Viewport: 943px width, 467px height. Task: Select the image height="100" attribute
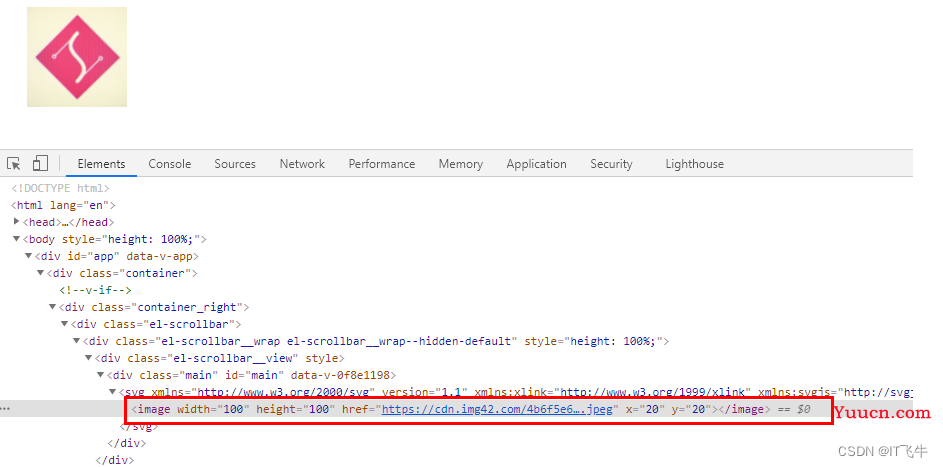click(296, 409)
